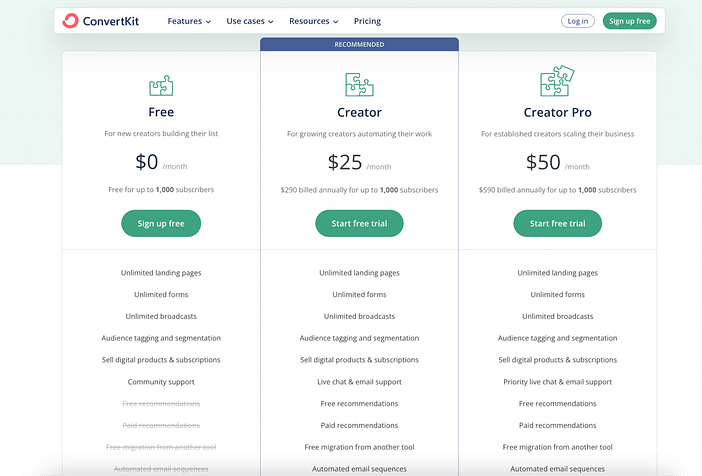Click 'Unlimited broadcasts' in Creator Pro plan
The height and width of the screenshot is (476, 702).
pyautogui.click(x=557, y=316)
